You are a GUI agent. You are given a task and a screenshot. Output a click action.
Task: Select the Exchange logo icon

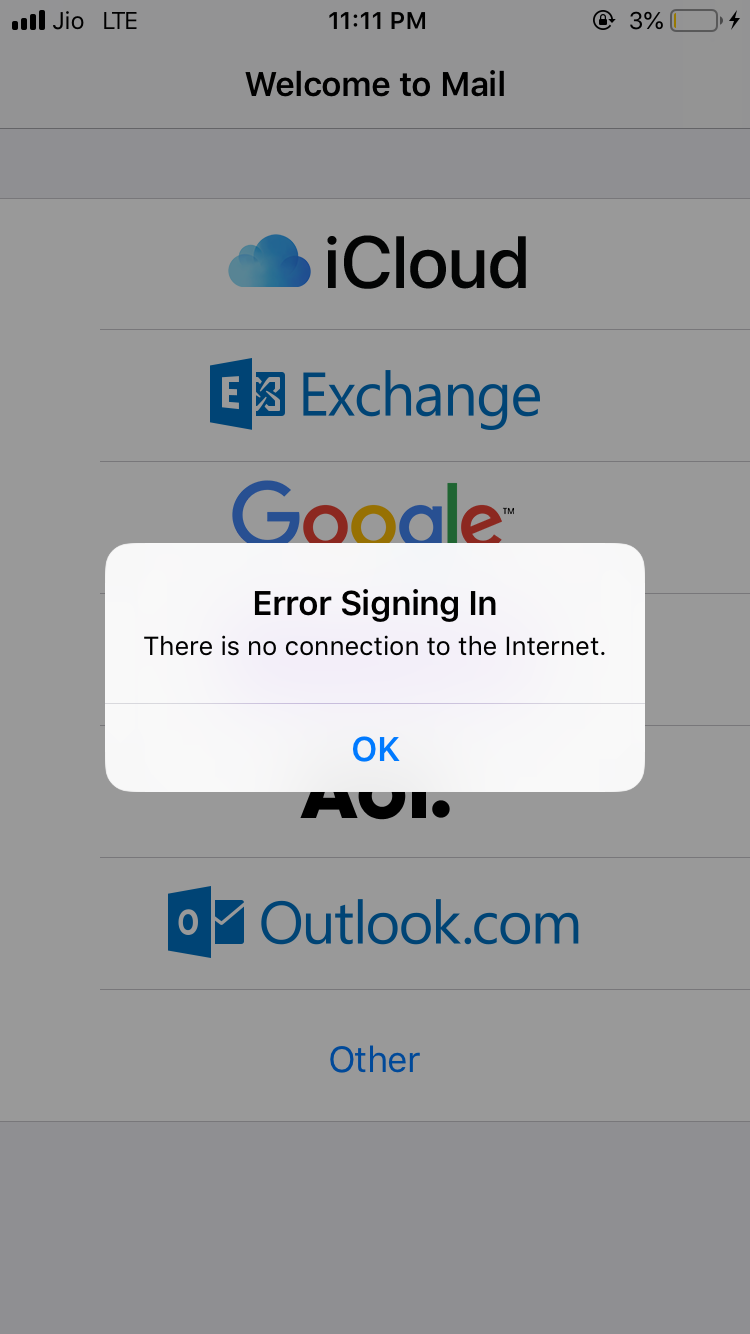pyautogui.click(x=247, y=395)
